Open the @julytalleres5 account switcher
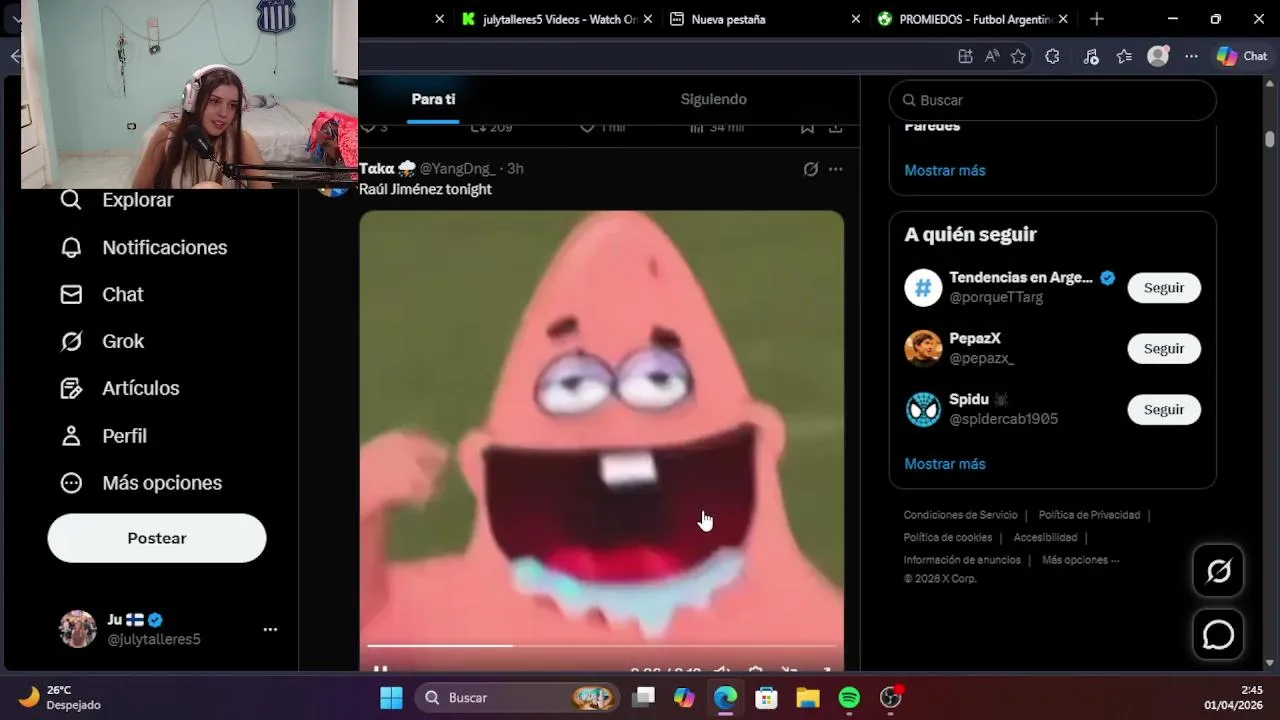 pos(168,629)
